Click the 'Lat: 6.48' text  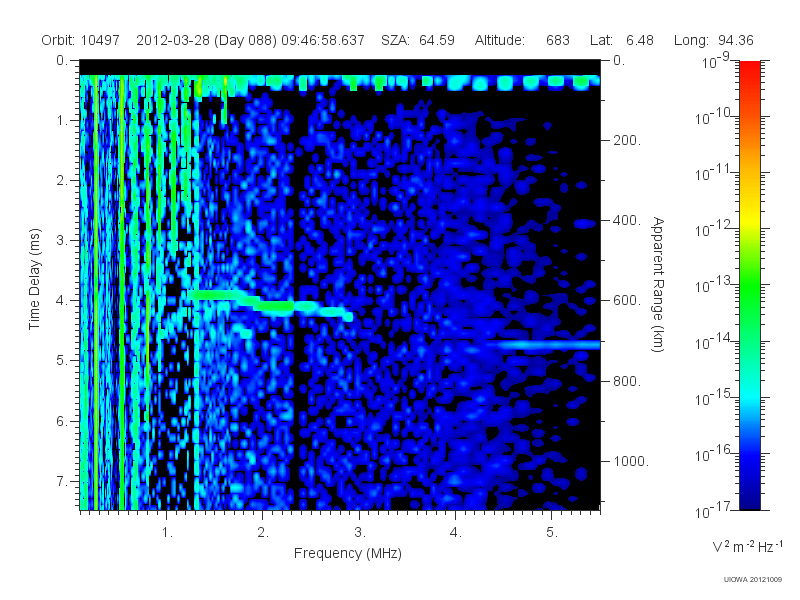pyautogui.click(x=621, y=40)
